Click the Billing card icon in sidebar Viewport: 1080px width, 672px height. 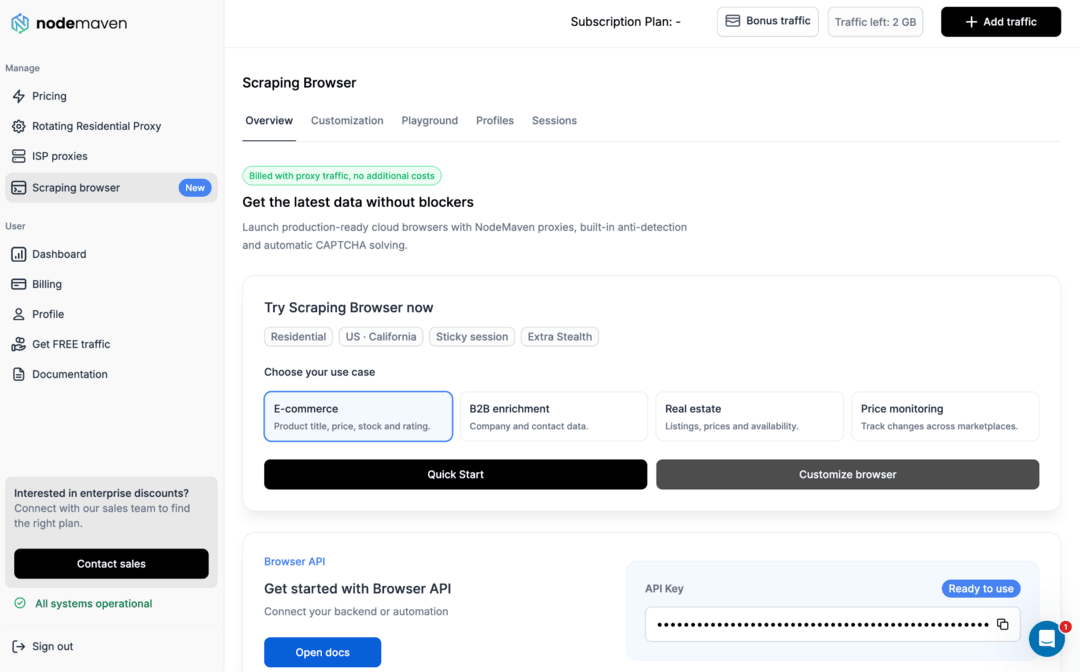pyautogui.click(x=19, y=284)
